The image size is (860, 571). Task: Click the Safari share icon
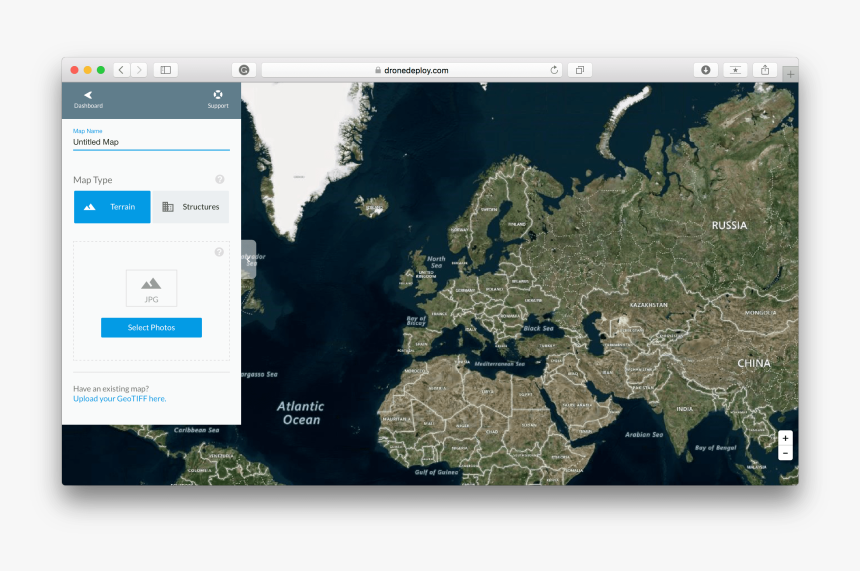tap(765, 70)
